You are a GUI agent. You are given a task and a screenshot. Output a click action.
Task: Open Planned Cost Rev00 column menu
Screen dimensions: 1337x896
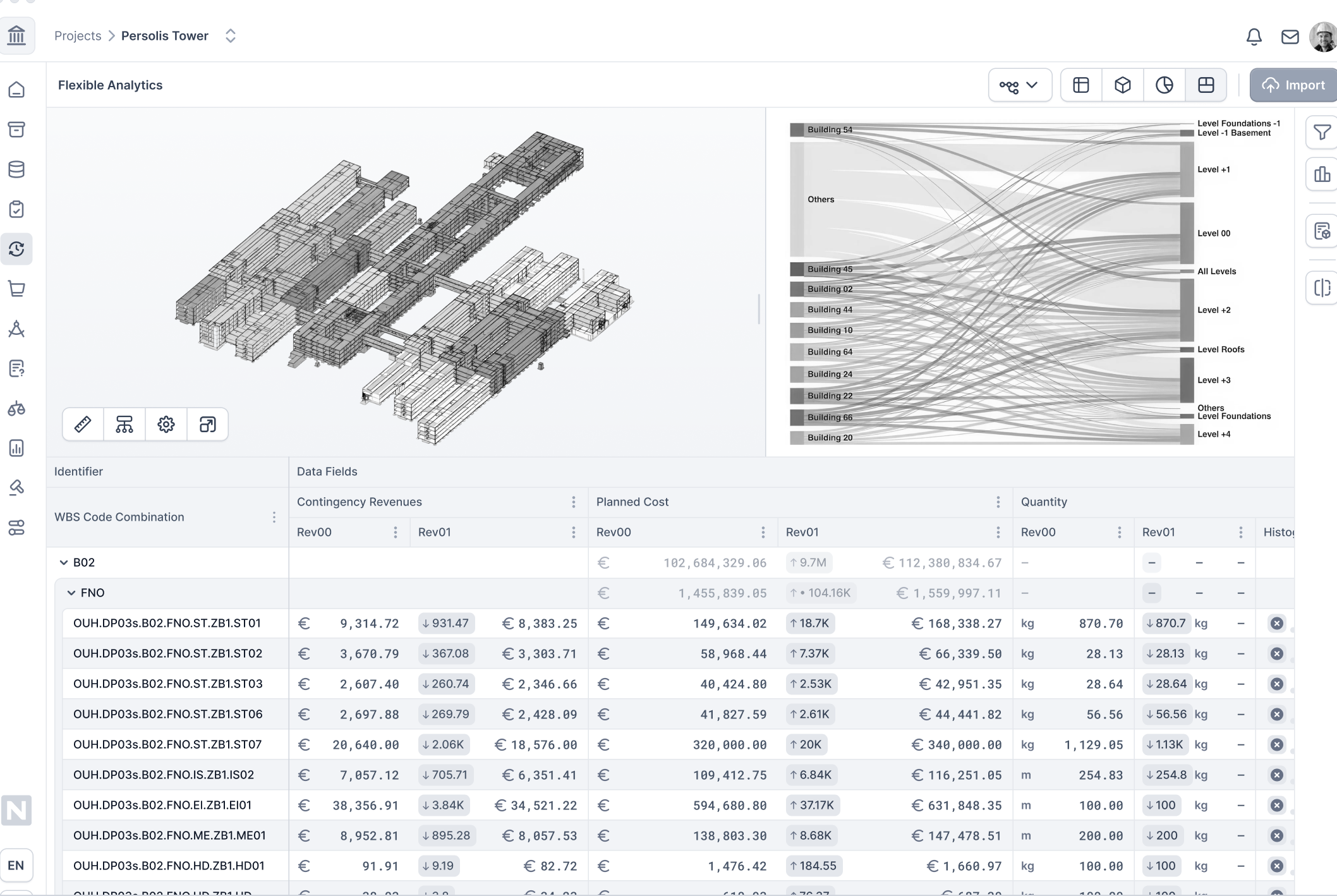[x=763, y=532]
